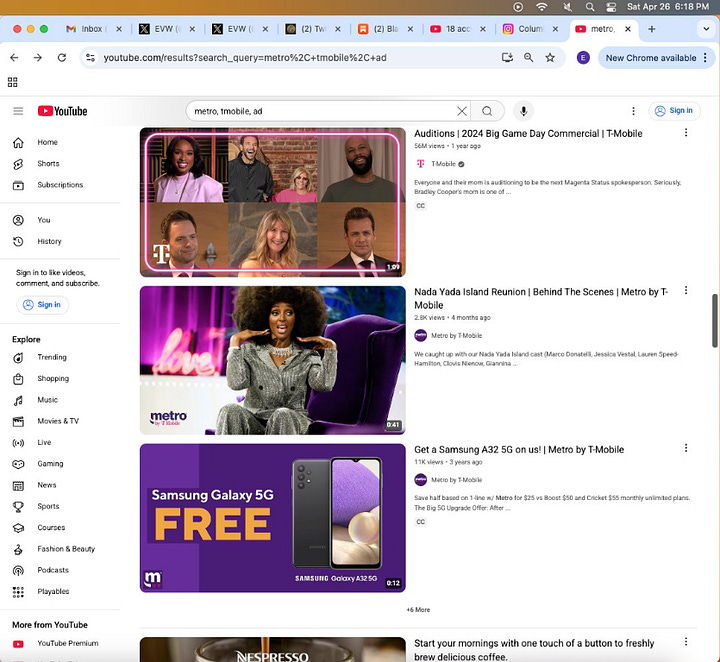Open Movies & TV
The width and height of the screenshot is (720, 662).
coord(60,421)
